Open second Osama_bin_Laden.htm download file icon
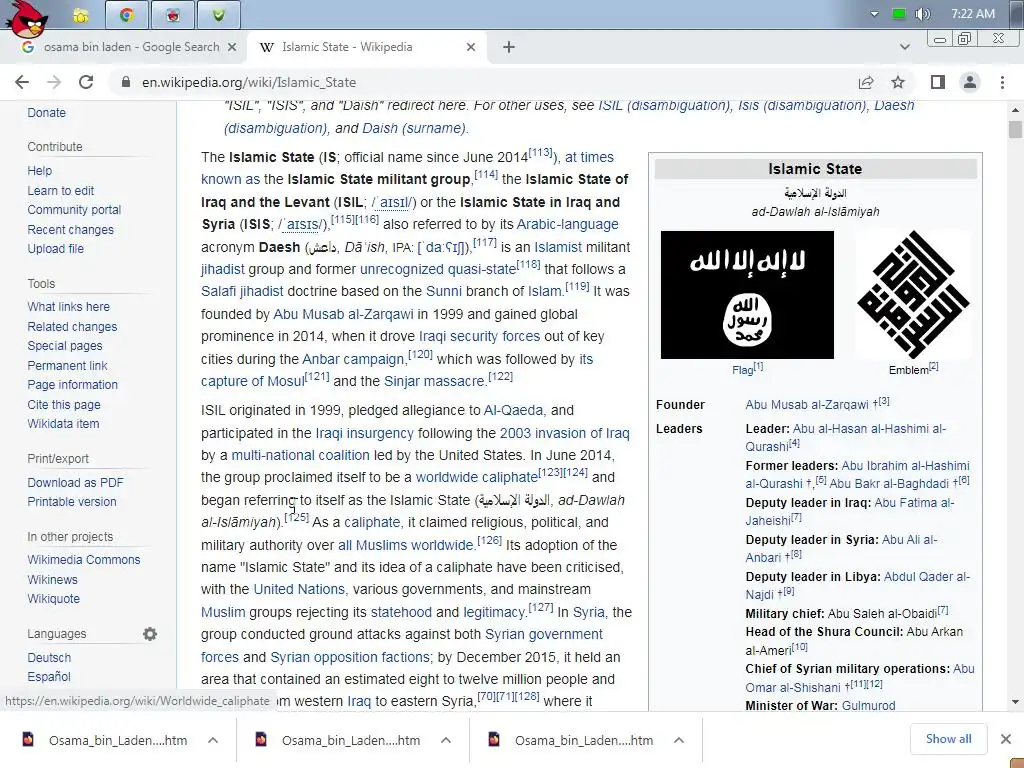The height and width of the screenshot is (768, 1024). [x=261, y=739]
